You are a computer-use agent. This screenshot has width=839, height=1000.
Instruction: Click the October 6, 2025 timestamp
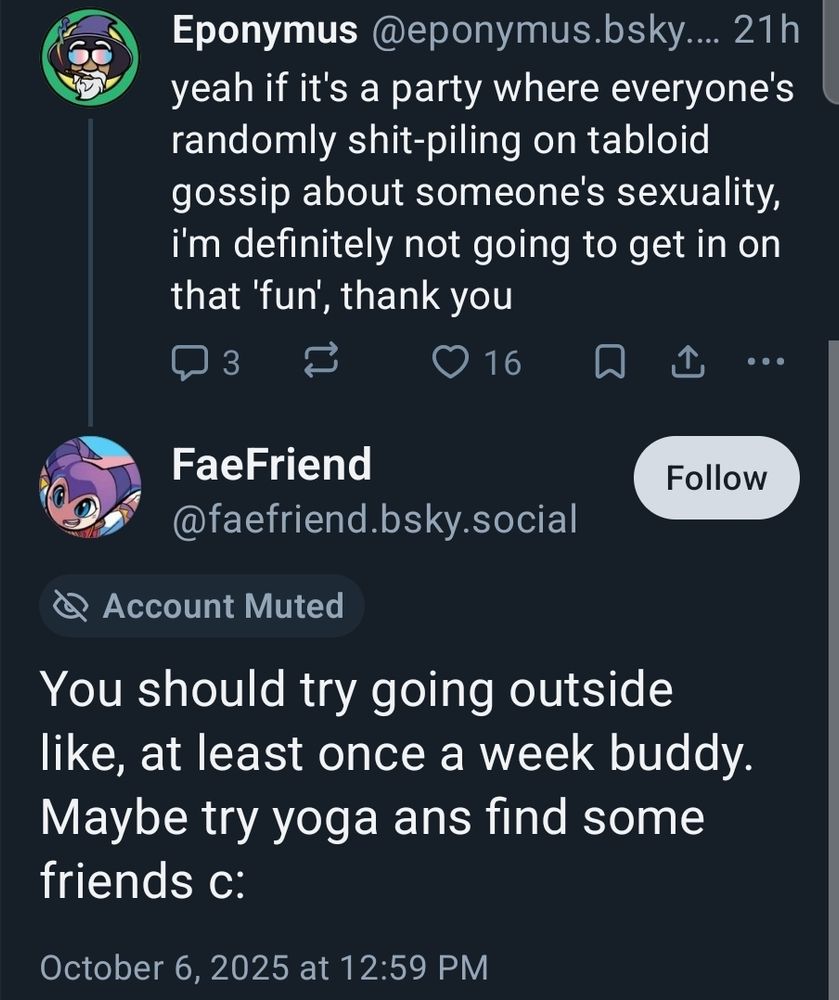coord(264,967)
